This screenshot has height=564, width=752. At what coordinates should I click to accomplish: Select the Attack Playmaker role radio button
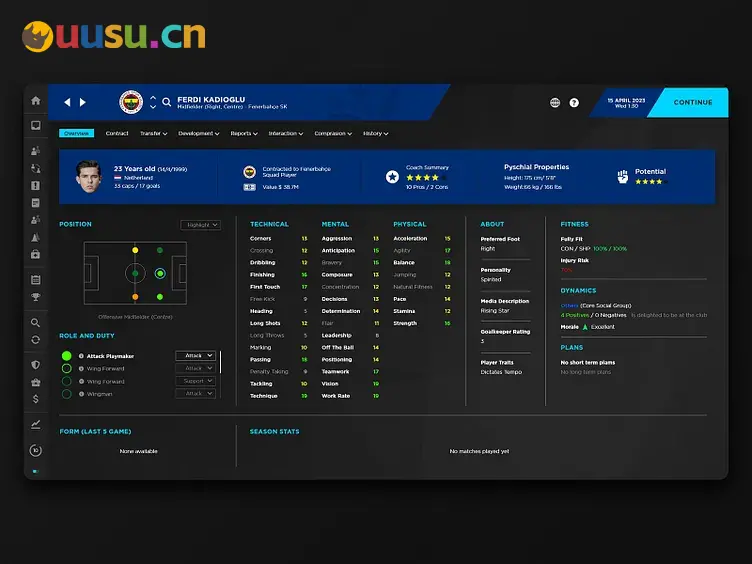pyautogui.click(x=67, y=356)
